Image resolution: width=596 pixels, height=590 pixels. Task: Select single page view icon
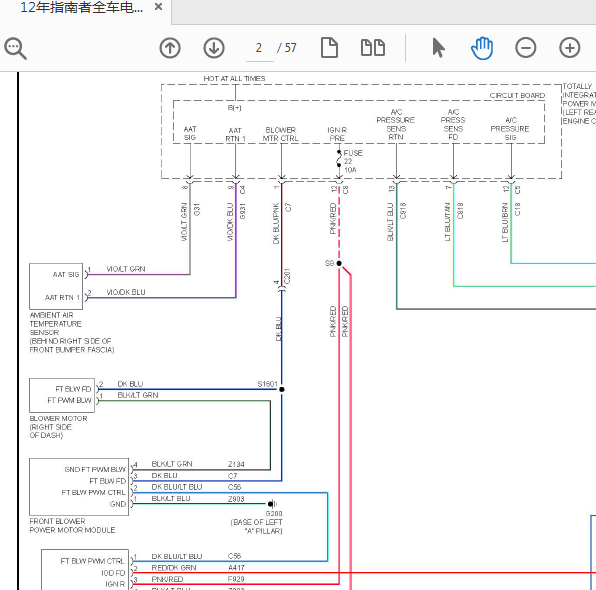pos(329,48)
